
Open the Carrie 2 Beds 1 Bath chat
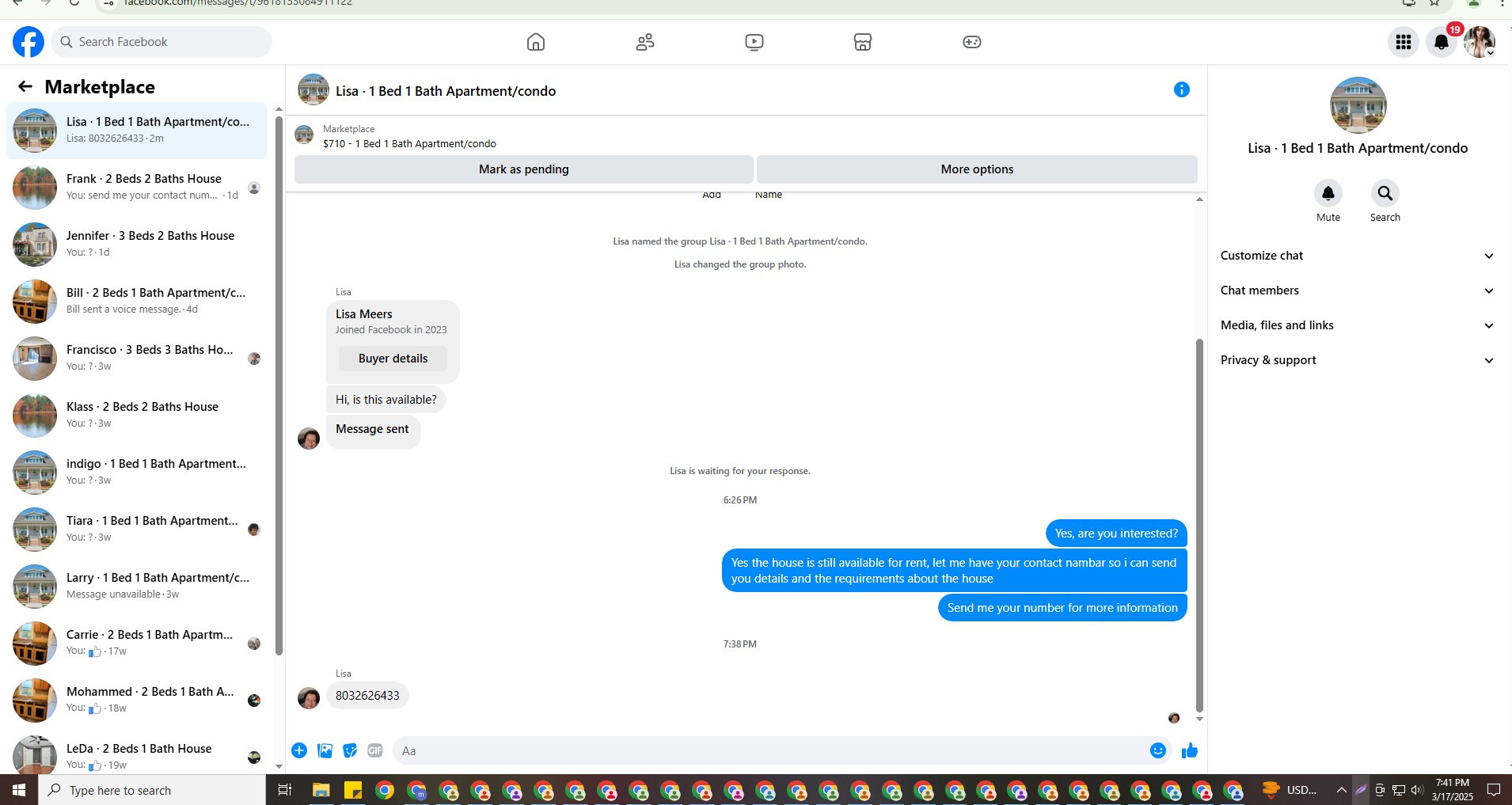click(x=137, y=644)
